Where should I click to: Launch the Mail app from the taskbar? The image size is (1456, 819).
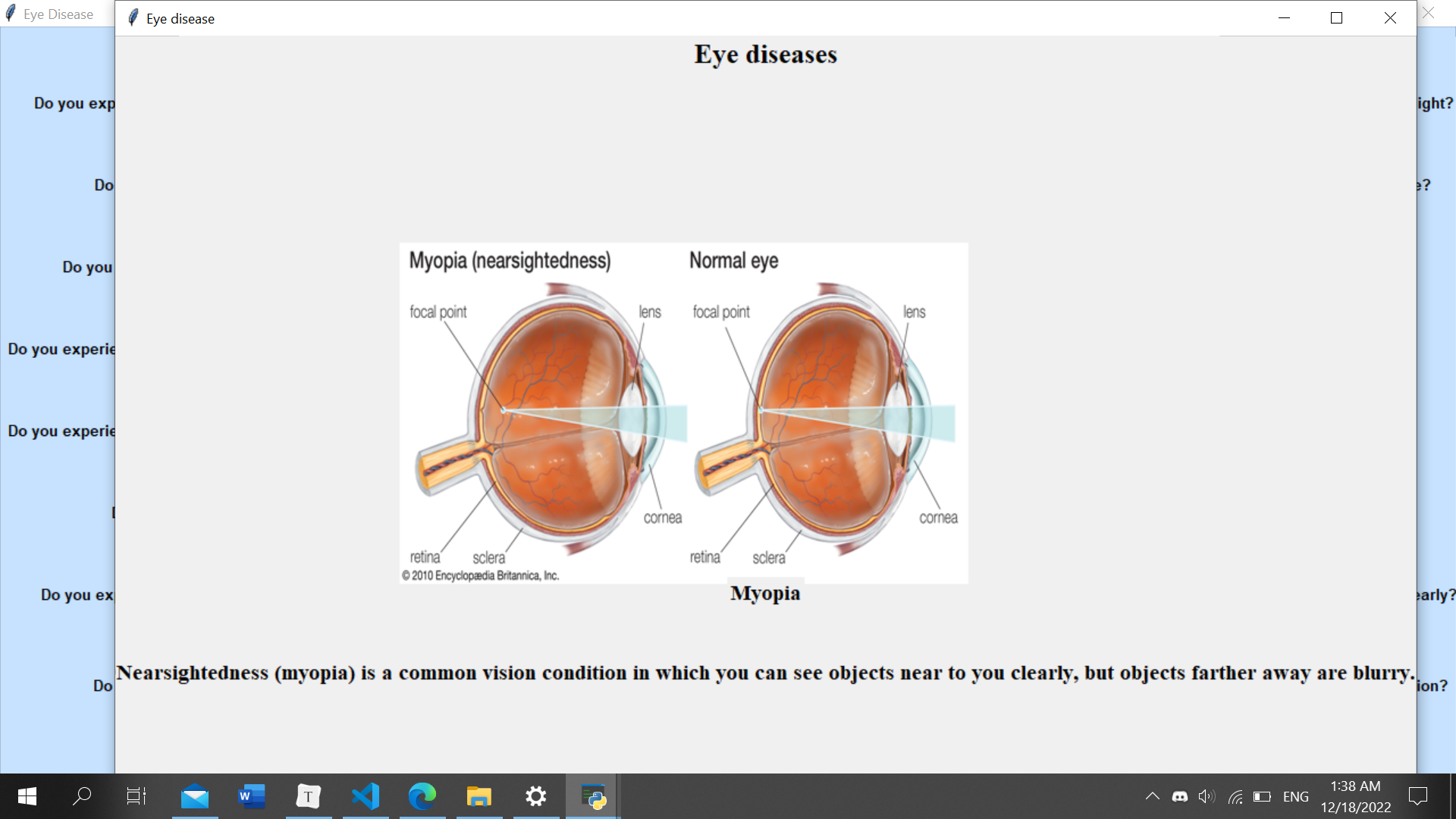pos(195,796)
